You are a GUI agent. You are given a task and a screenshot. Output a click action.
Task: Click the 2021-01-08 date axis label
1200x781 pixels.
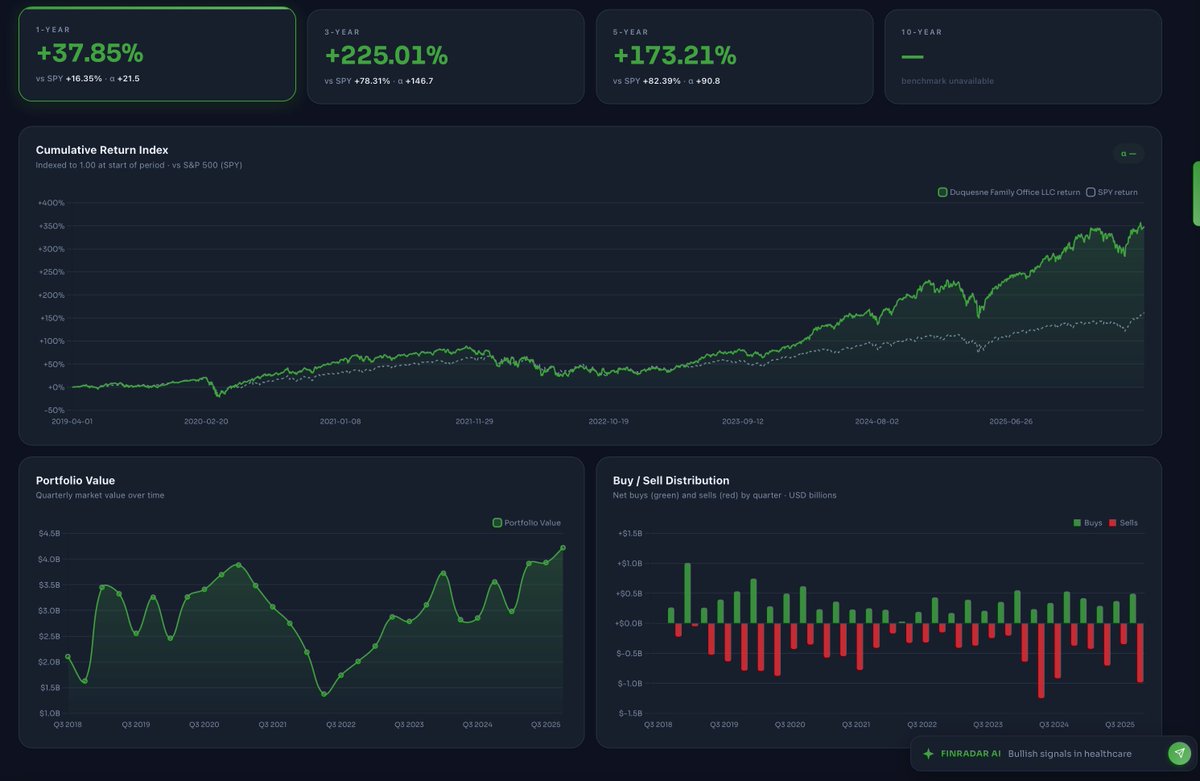(340, 421)
